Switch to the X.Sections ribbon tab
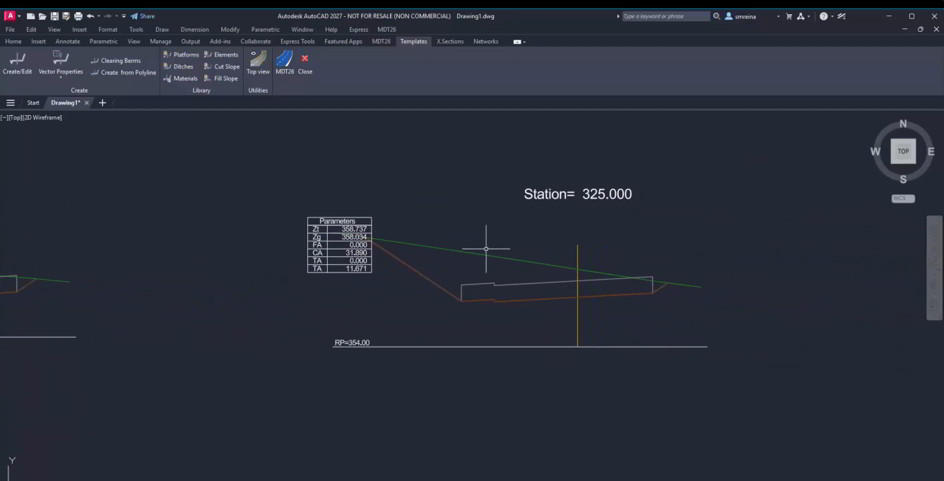This screenshot has height=481, width=944. 450,42
